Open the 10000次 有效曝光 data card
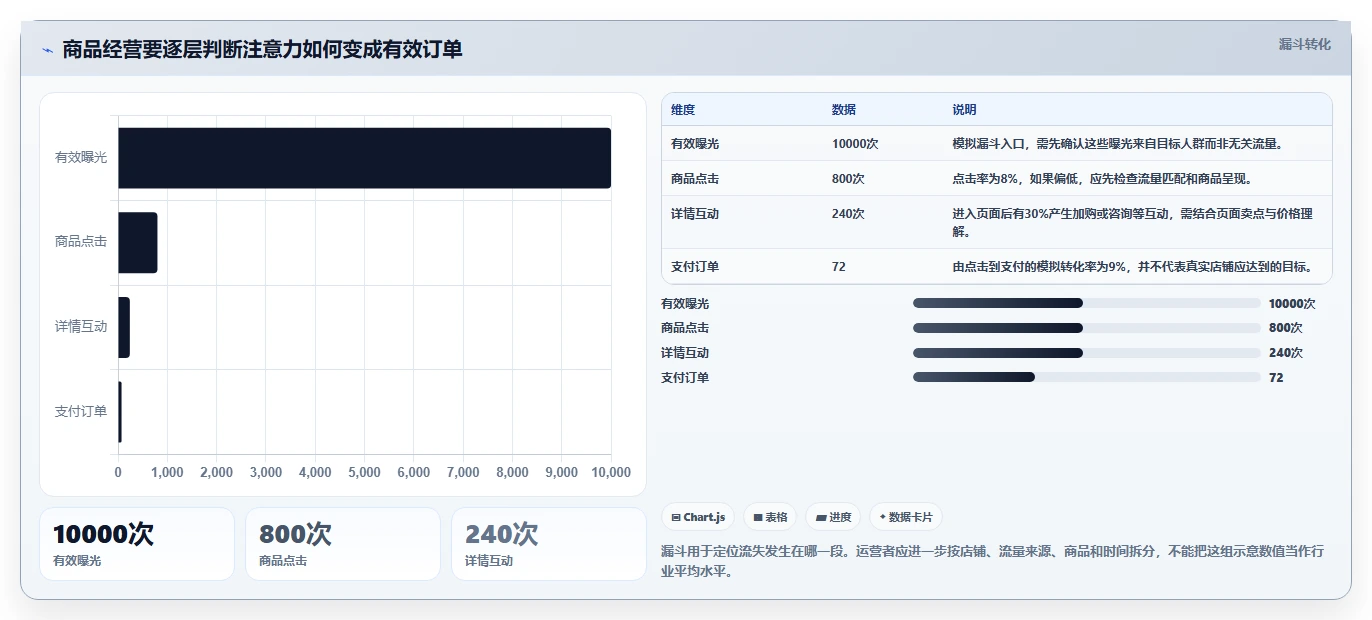 [137, 544]
